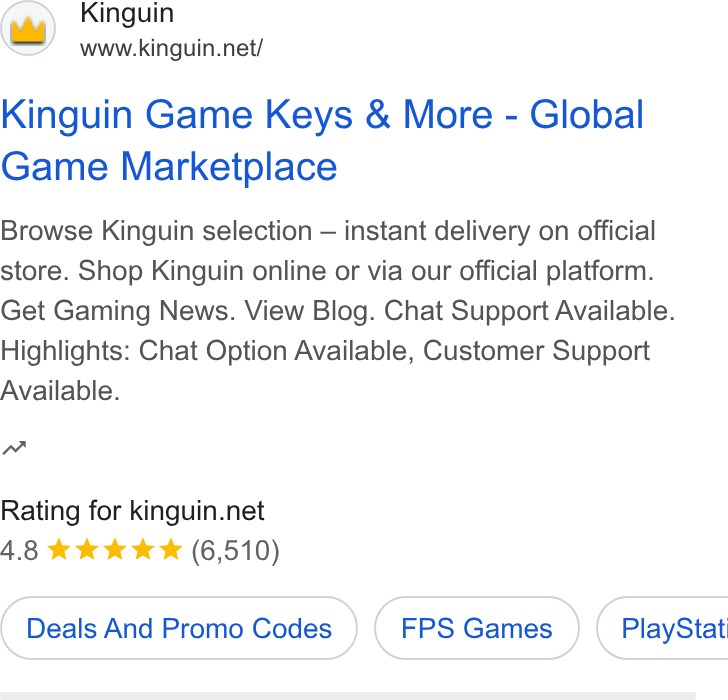Click the horizontal scrollbar under the chips
728x700 pixels.
[x=348, y=696]
